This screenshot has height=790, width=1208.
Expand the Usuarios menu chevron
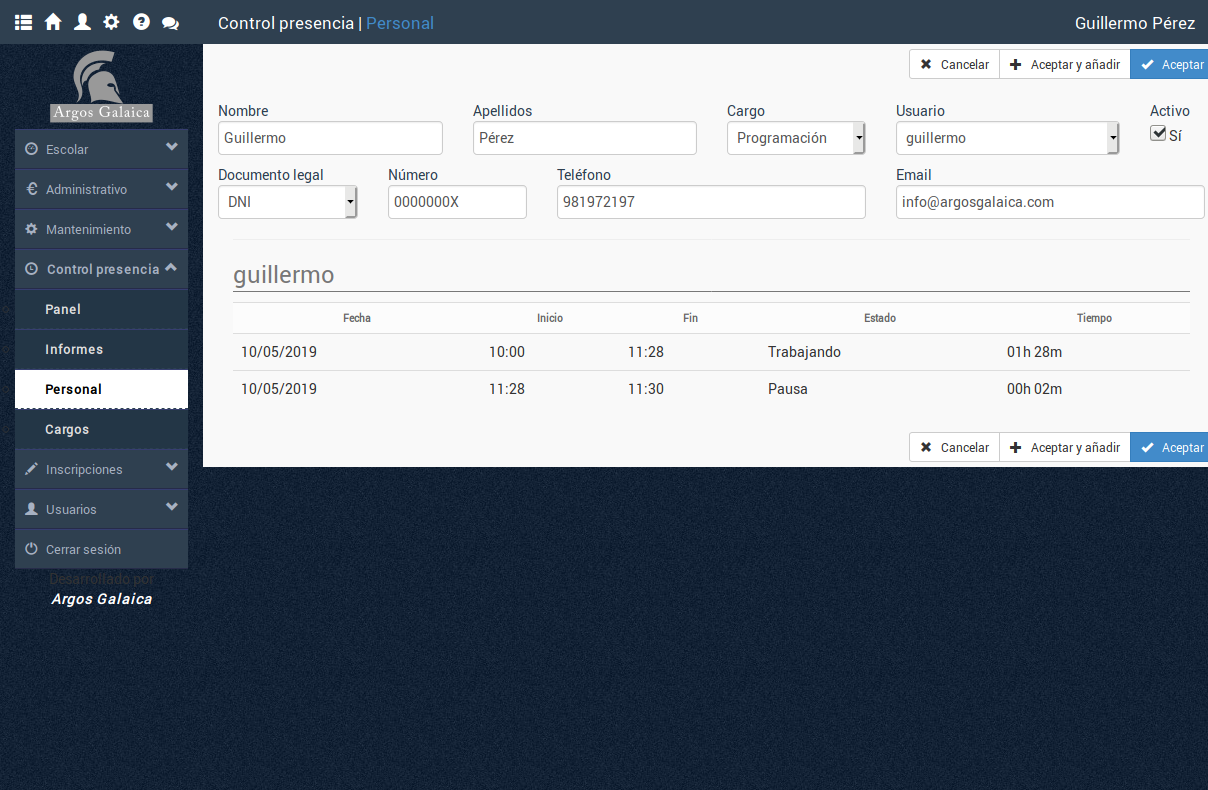[x=172, y=508]
